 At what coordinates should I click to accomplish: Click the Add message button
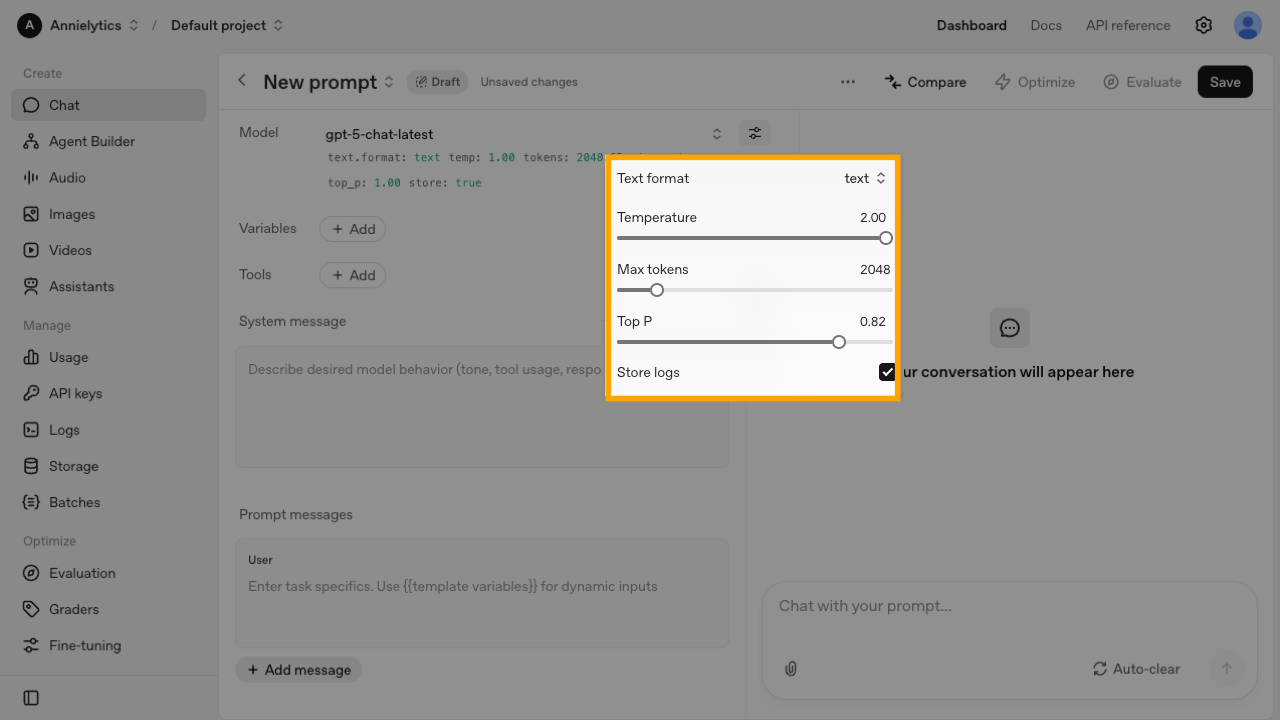299,670
